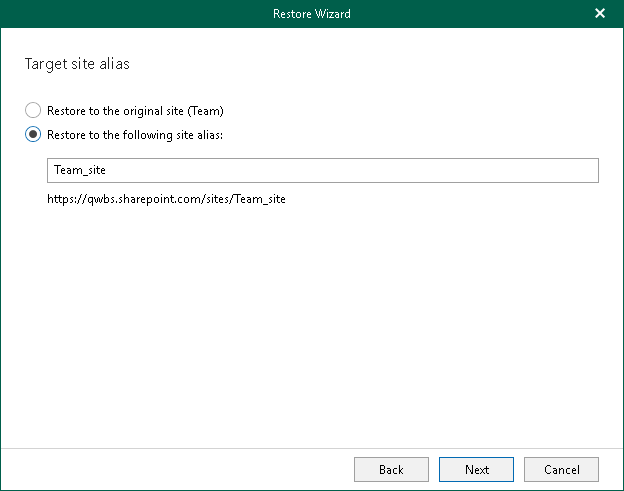
Task: Select Restore to the original site option
Action: pos(33,111)
